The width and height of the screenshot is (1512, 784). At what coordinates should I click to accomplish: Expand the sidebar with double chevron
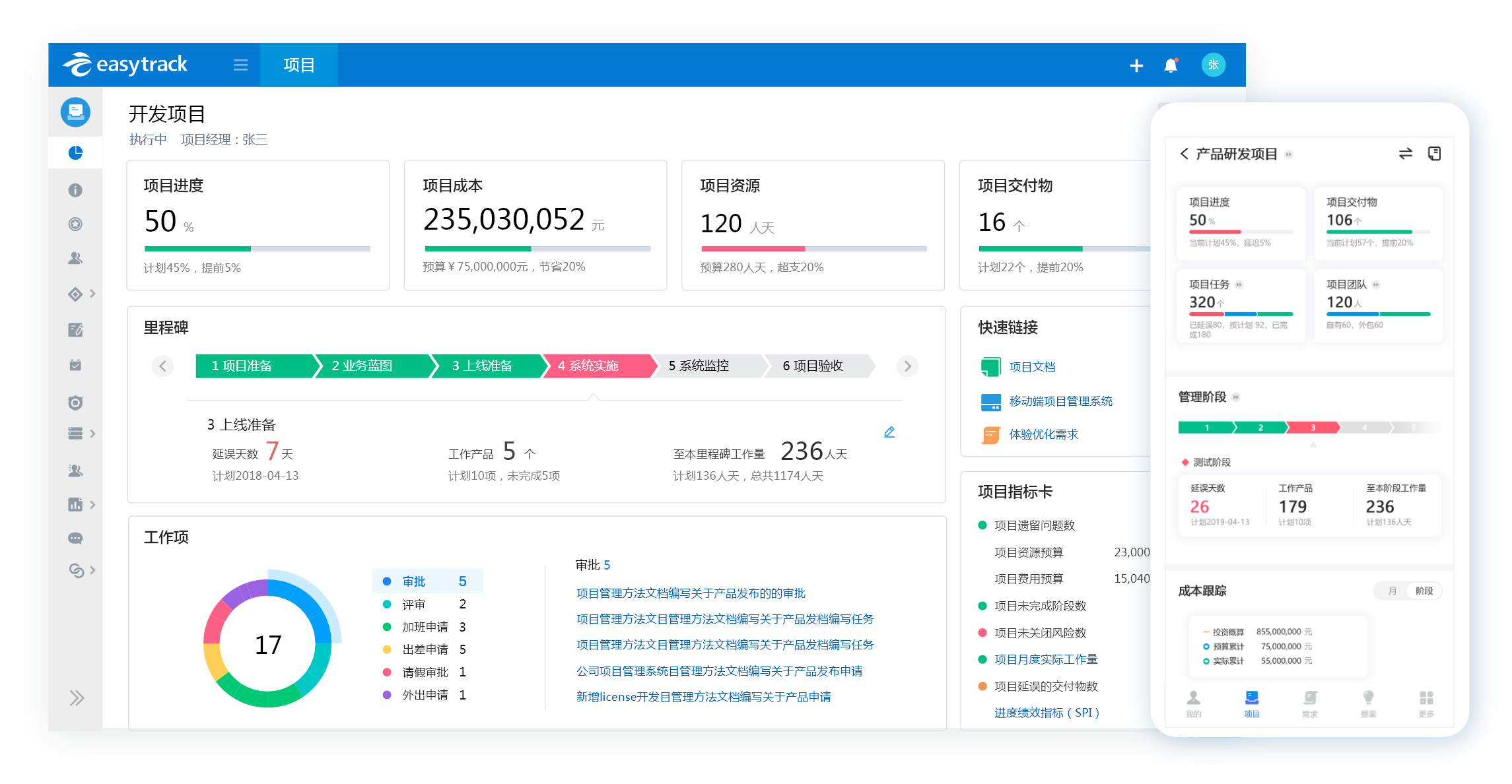click(x=77, y=698)
